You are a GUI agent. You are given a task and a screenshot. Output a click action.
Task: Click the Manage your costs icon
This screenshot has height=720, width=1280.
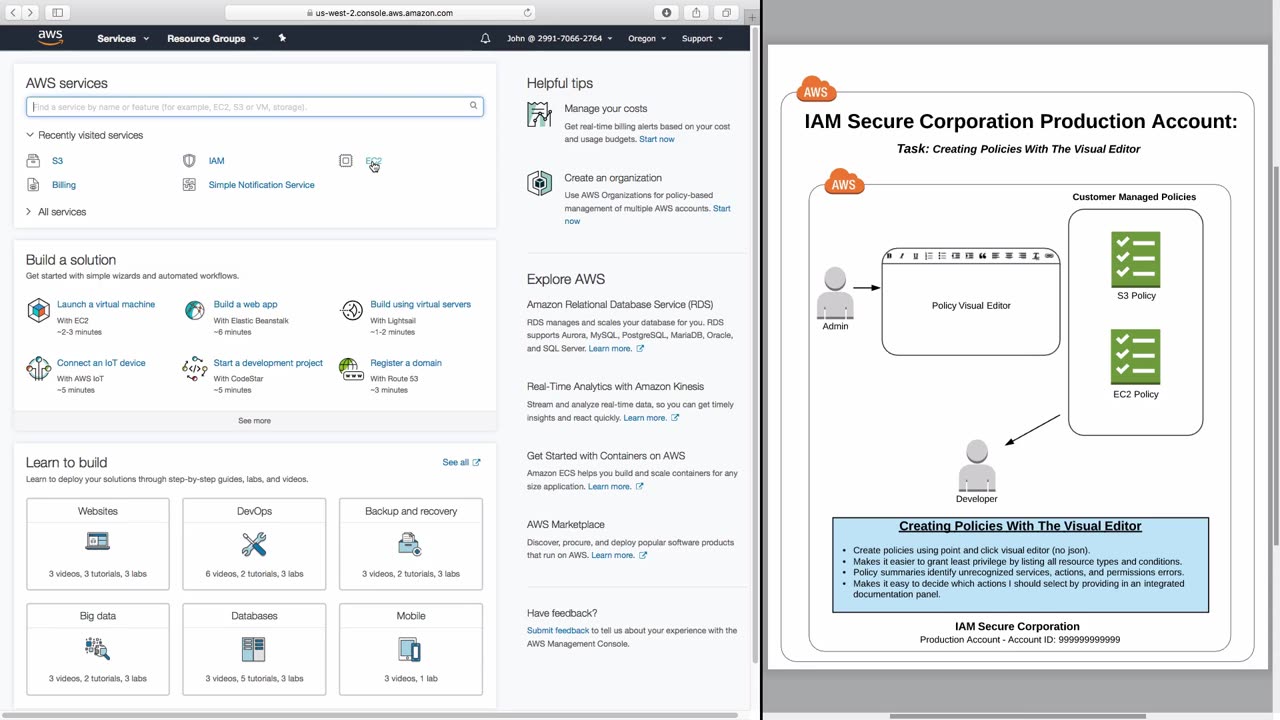point(539,114)
